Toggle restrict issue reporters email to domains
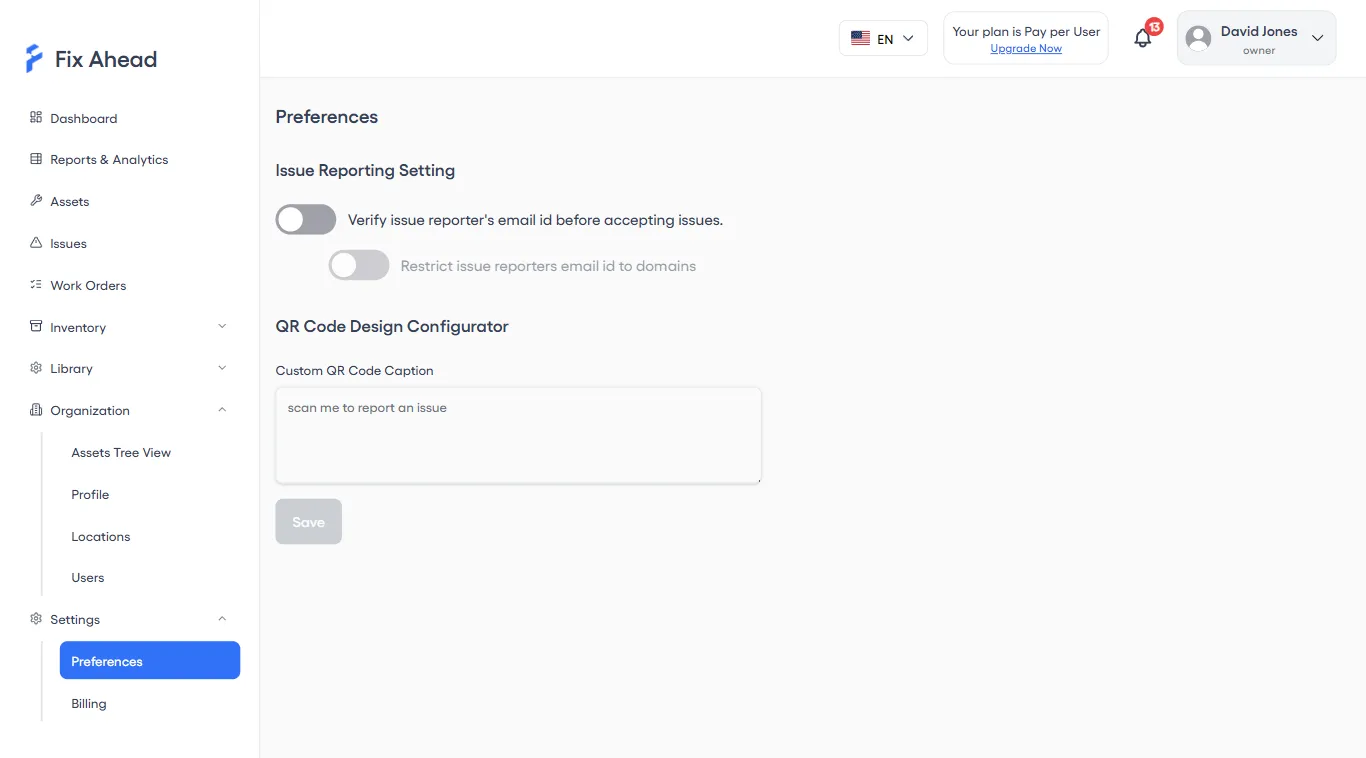Screen dimensions: 1366x758 [358, 265]
